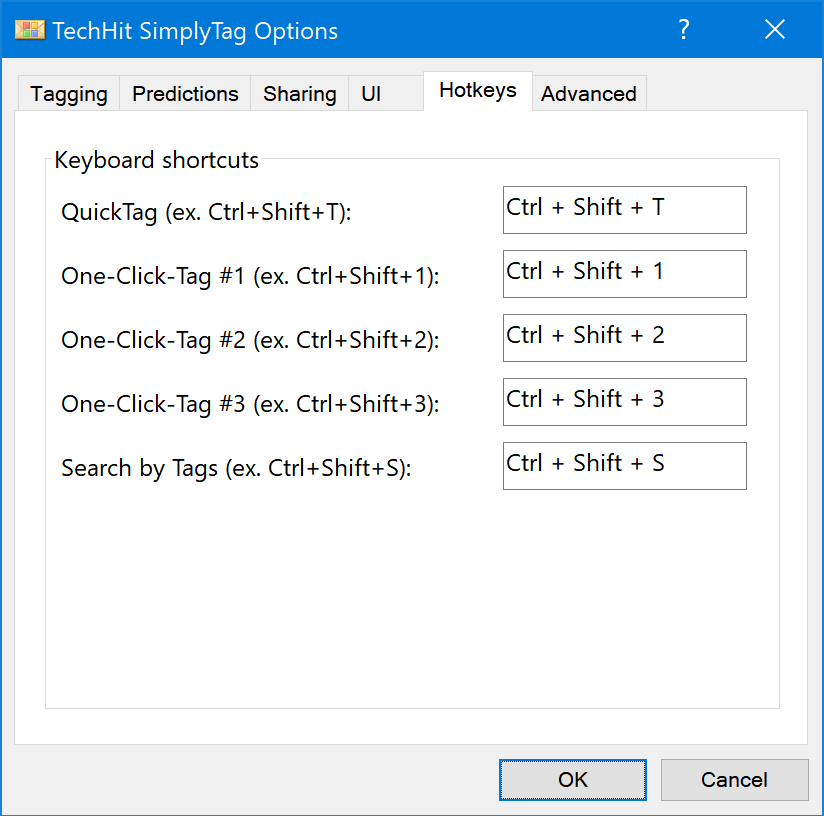Click the One-Click-Tag #3 label text

coord(250,405)
